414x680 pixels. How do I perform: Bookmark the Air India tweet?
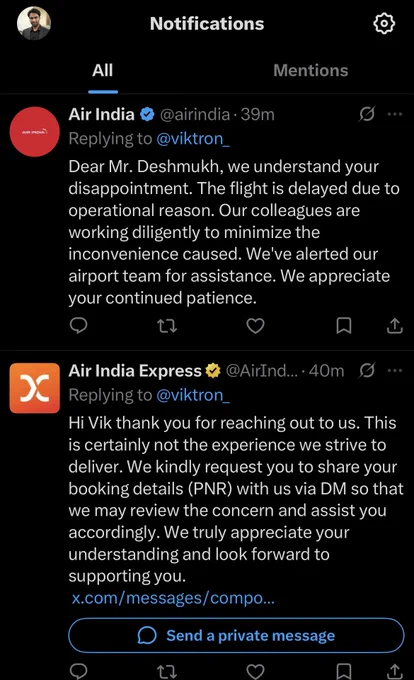344,326
